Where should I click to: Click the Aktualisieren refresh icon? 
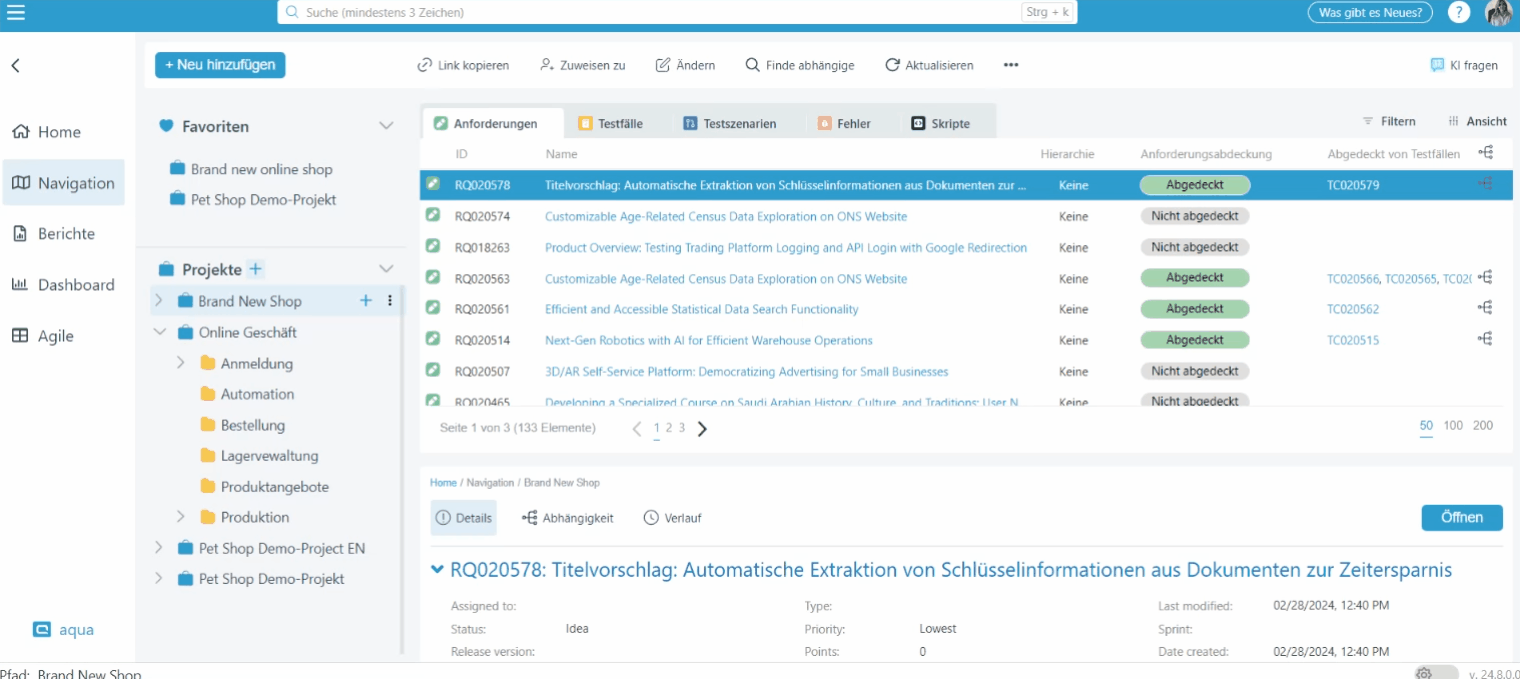[x=892, y=65]
